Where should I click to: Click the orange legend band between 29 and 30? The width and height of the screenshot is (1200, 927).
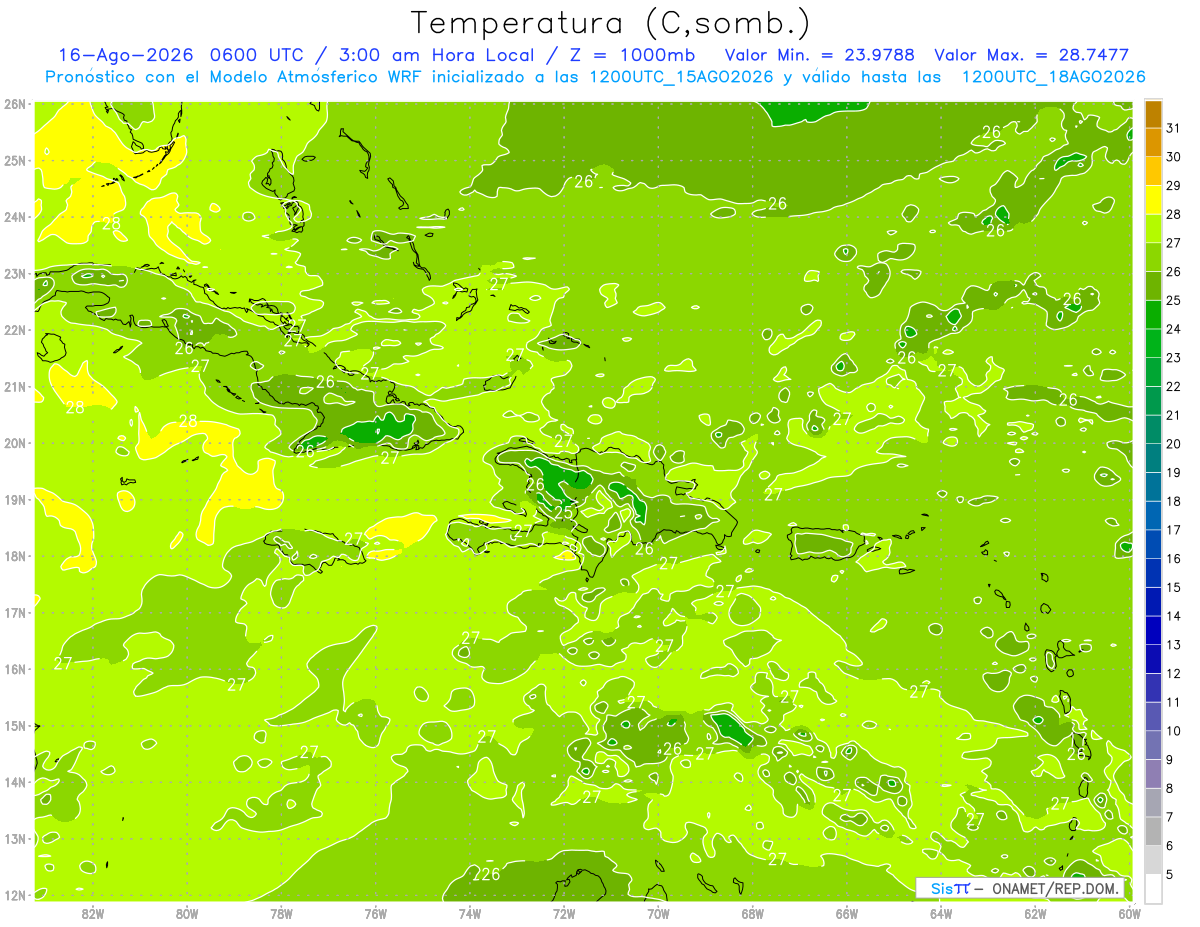click(1153, 171)
